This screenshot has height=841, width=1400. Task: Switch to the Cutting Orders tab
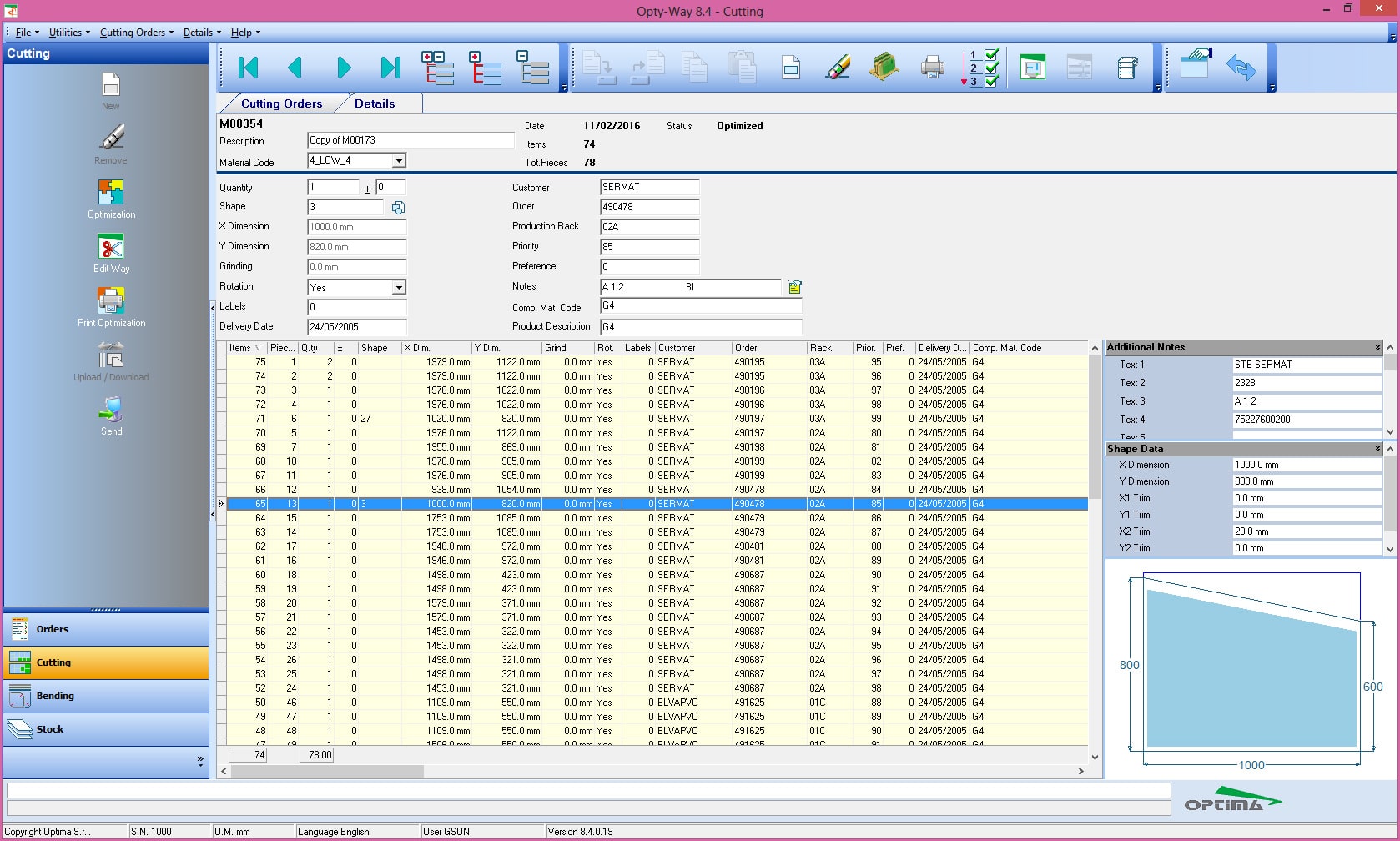(281, 103)
